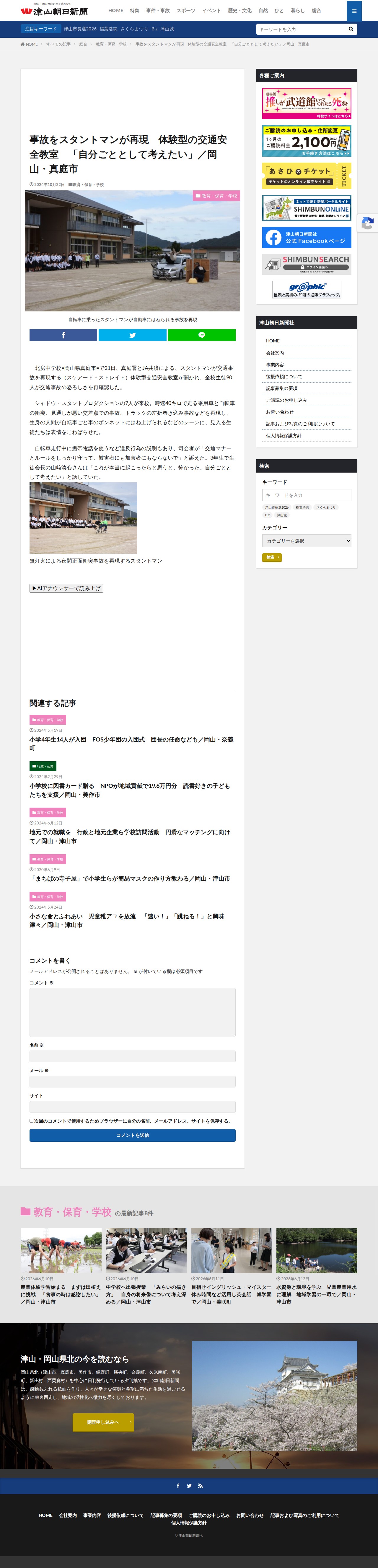
Task: Share the article on Twitter
Action: coord(132,335)
